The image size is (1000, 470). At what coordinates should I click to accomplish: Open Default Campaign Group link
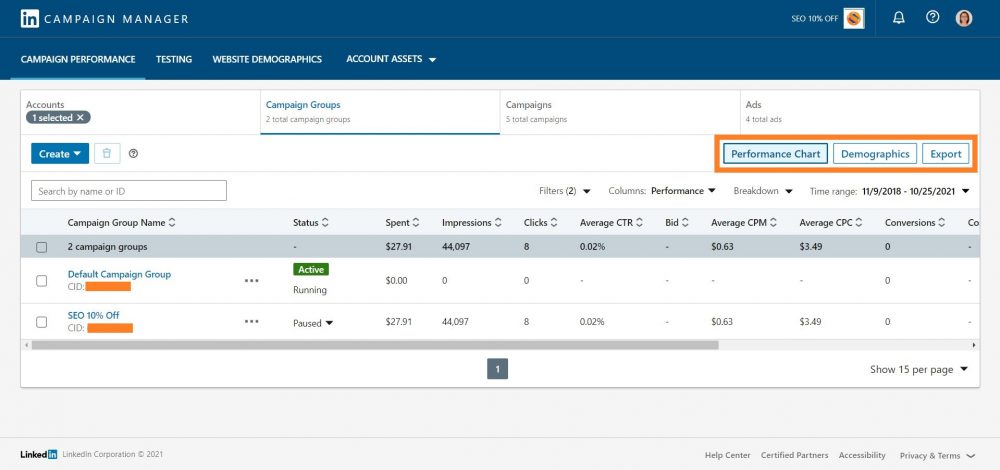[119, 274]
